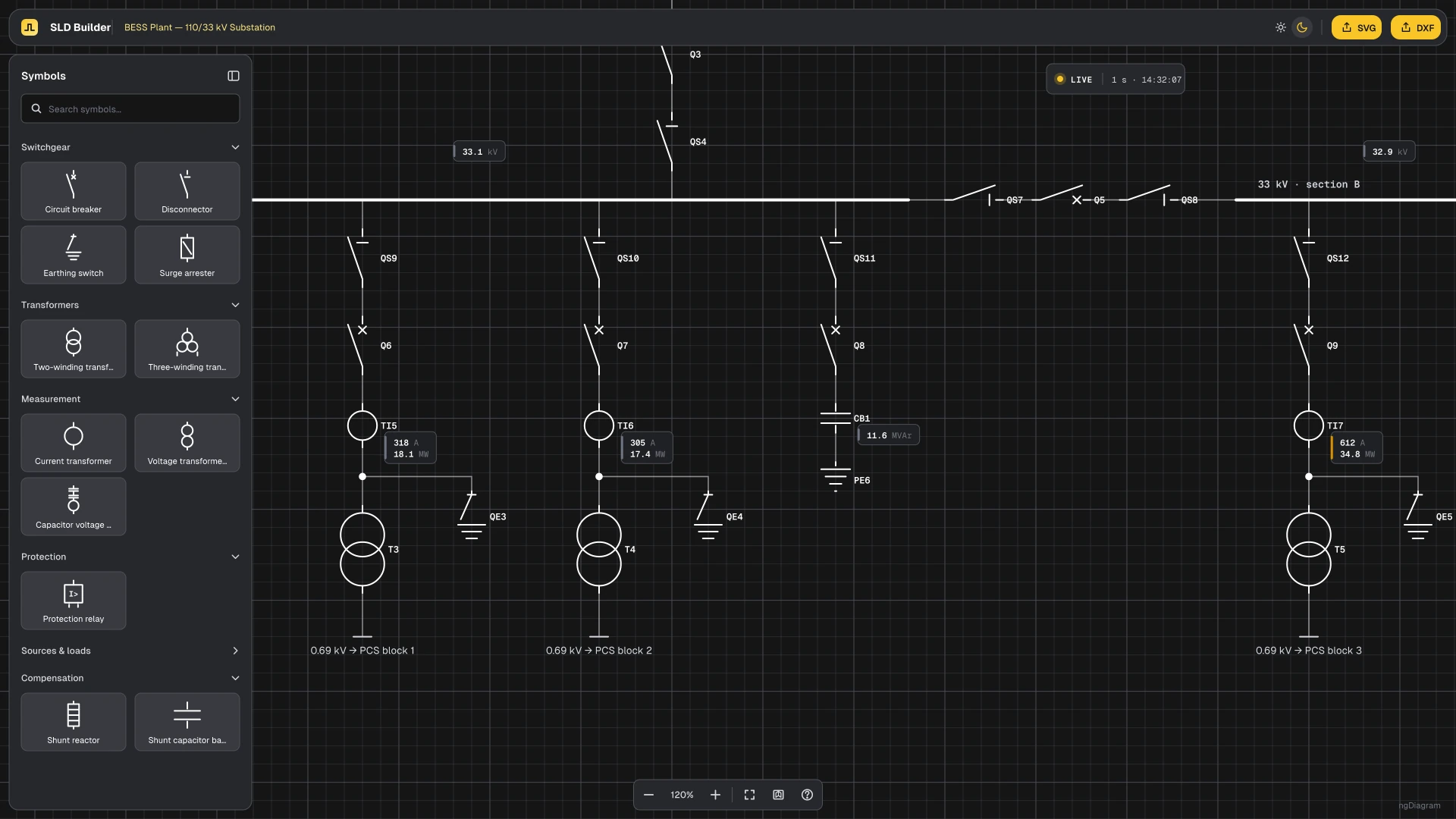Select transformer T5 on the canvas
The width and height of the screenshot is (1456, 819).
(1309, 549)
